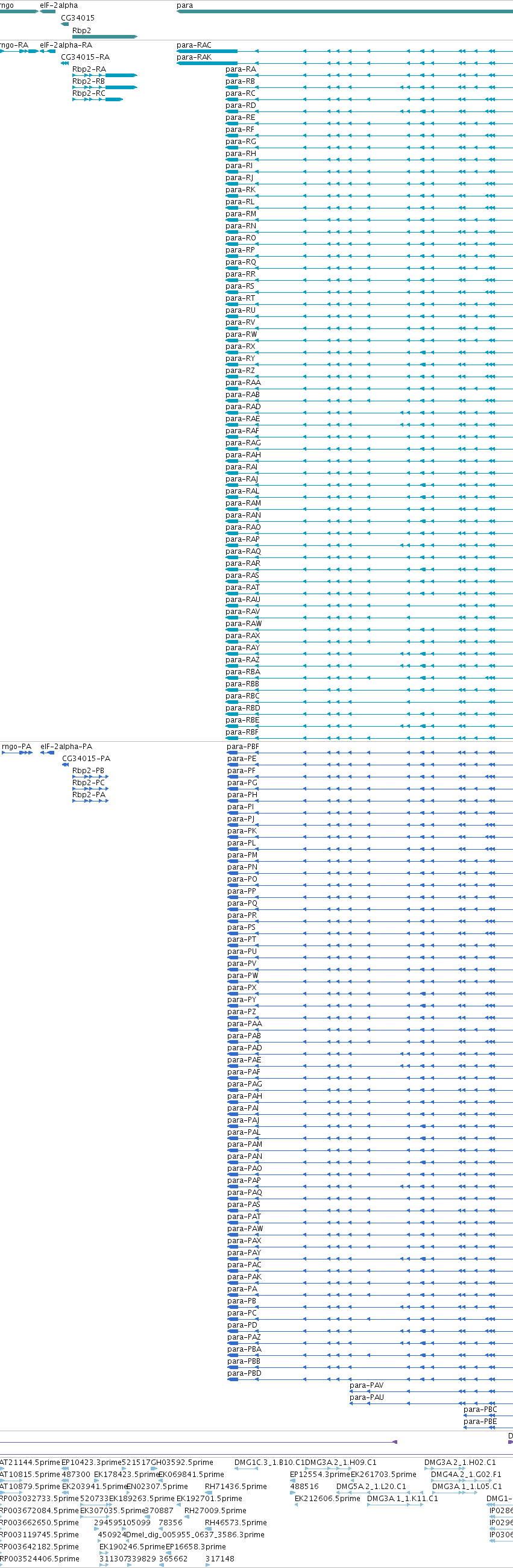Select transcript Rbp2-RA label
This screenshot has width=513, height=1568.
click(x=89, y=69)
